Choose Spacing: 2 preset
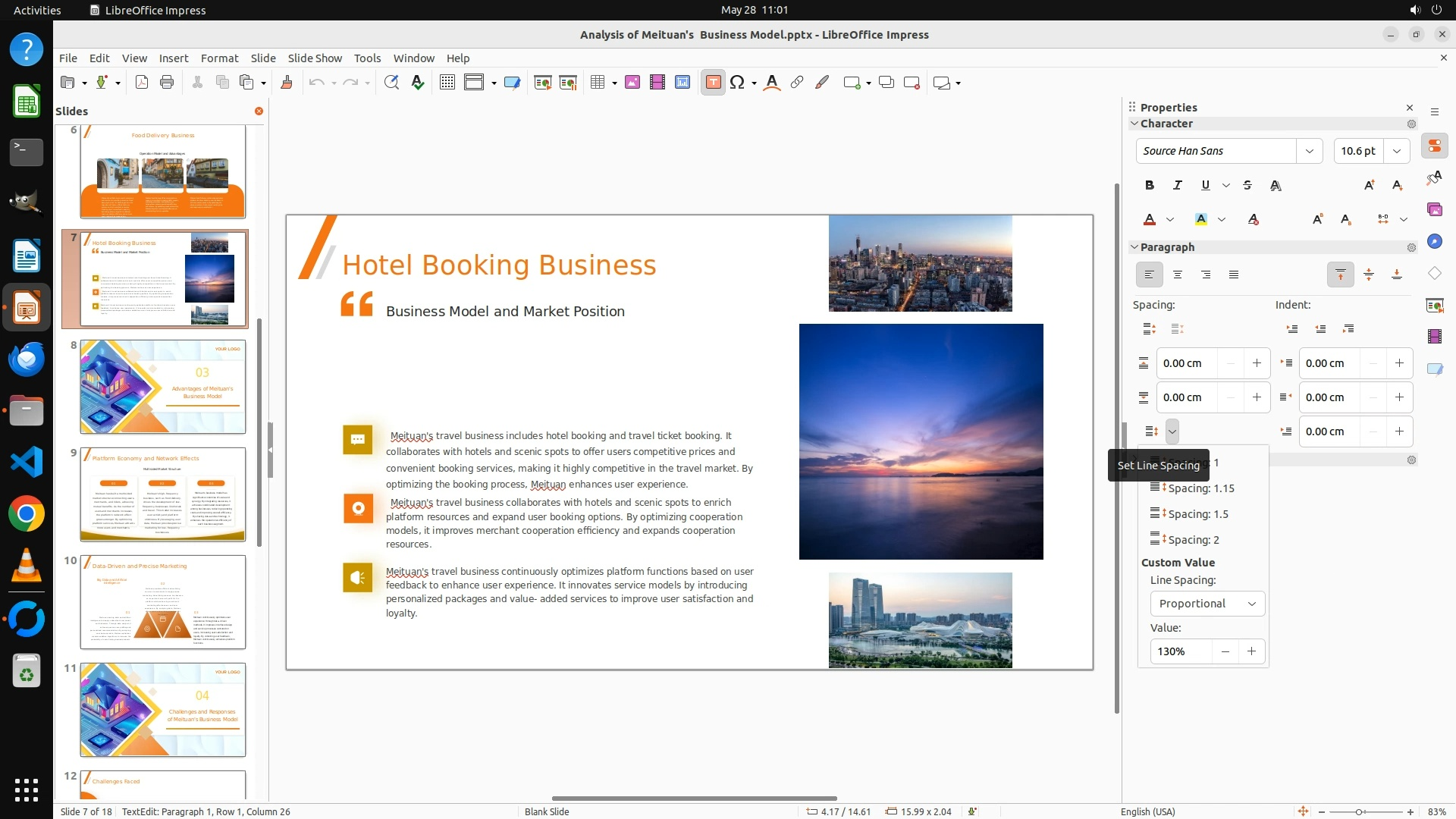1456x819 pixels. pos(1193,540)
